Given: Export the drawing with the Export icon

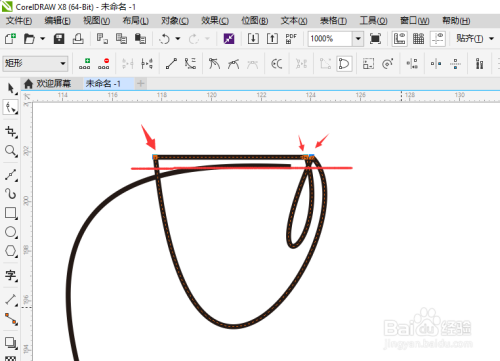Looking at the screenshot, I should 272,39.
